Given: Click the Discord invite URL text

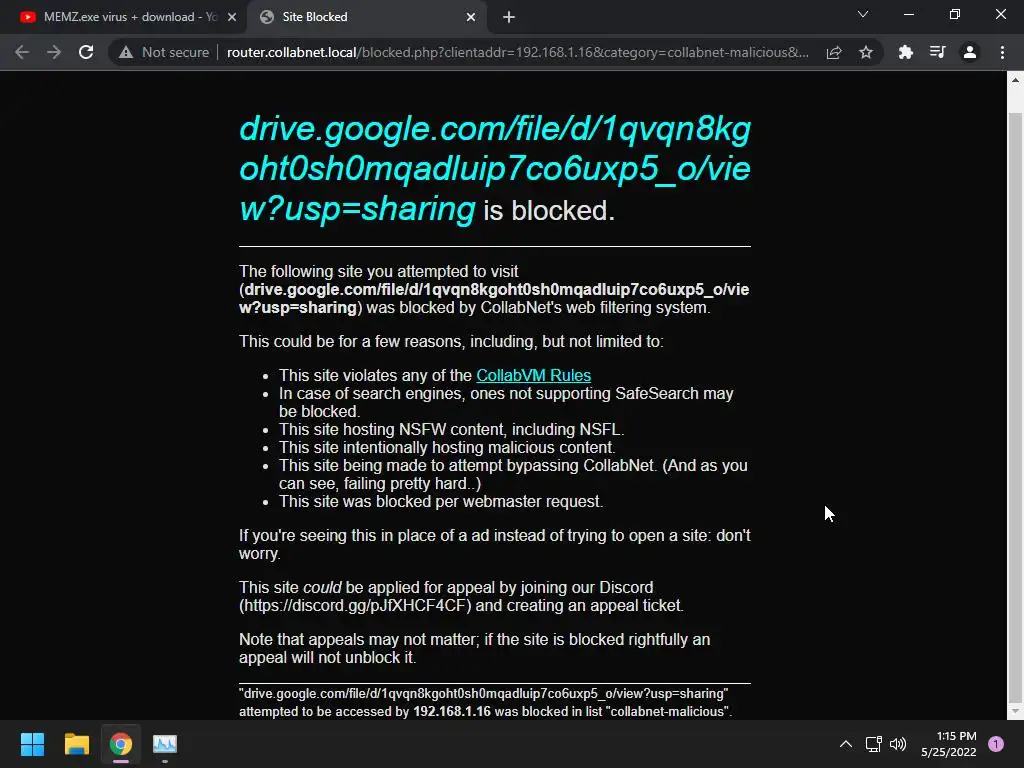Looking at the screenshot, I should coord(355,605).
